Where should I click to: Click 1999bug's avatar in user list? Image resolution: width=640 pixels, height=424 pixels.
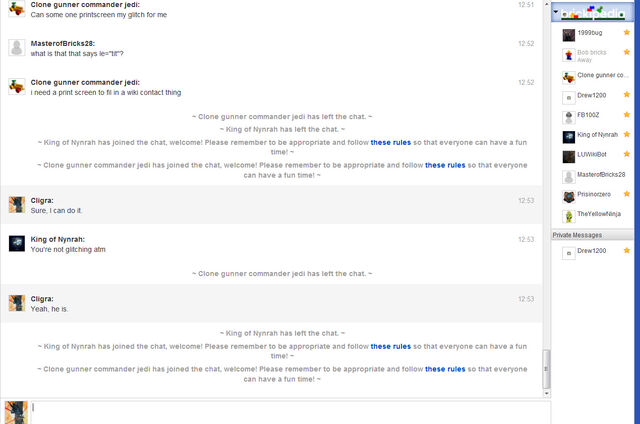(569, 35)
